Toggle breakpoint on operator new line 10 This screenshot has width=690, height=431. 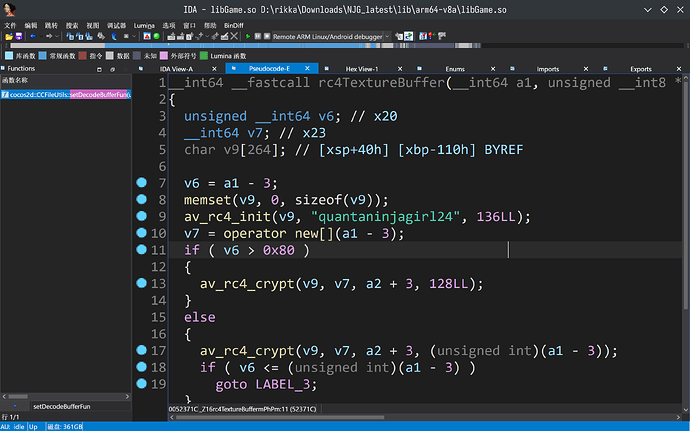pyautogui.click(x=141, y=232)
